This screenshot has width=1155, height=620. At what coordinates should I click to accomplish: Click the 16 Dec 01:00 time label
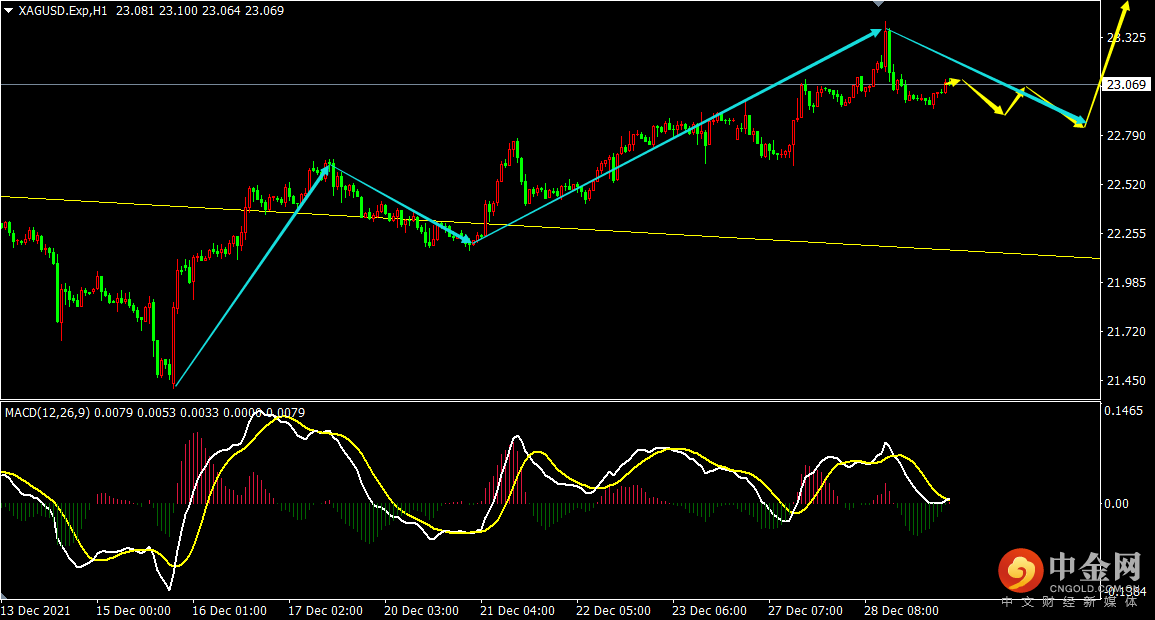coord(229,611)
